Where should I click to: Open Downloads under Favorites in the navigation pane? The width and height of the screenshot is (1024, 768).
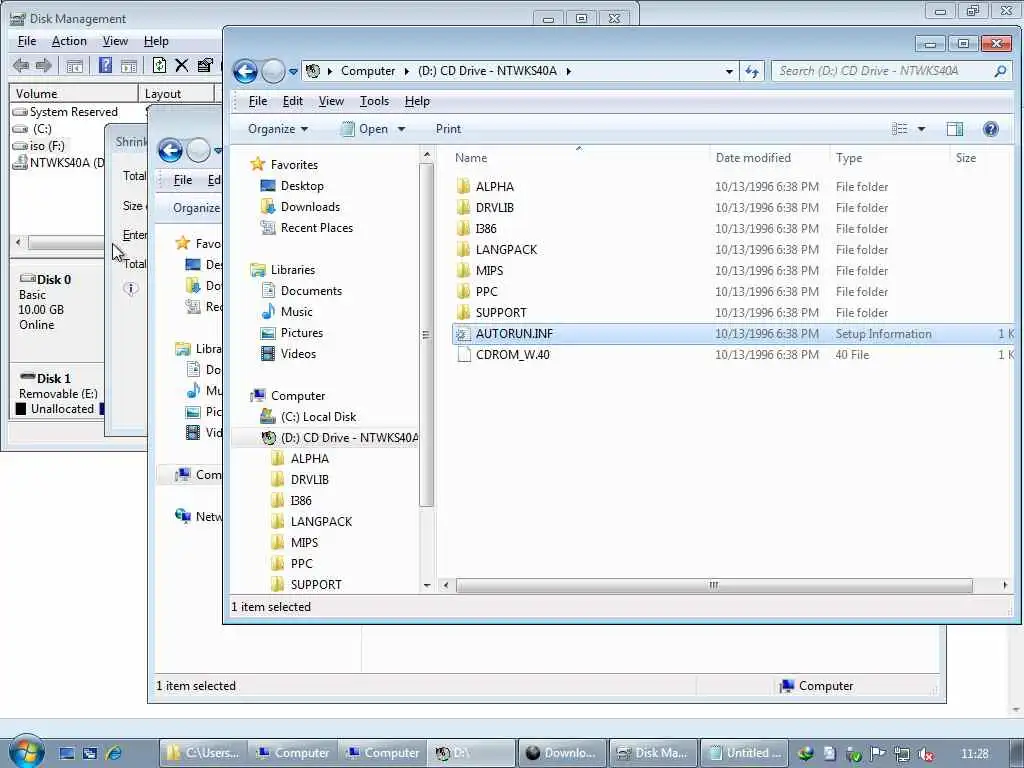(310, 207)
